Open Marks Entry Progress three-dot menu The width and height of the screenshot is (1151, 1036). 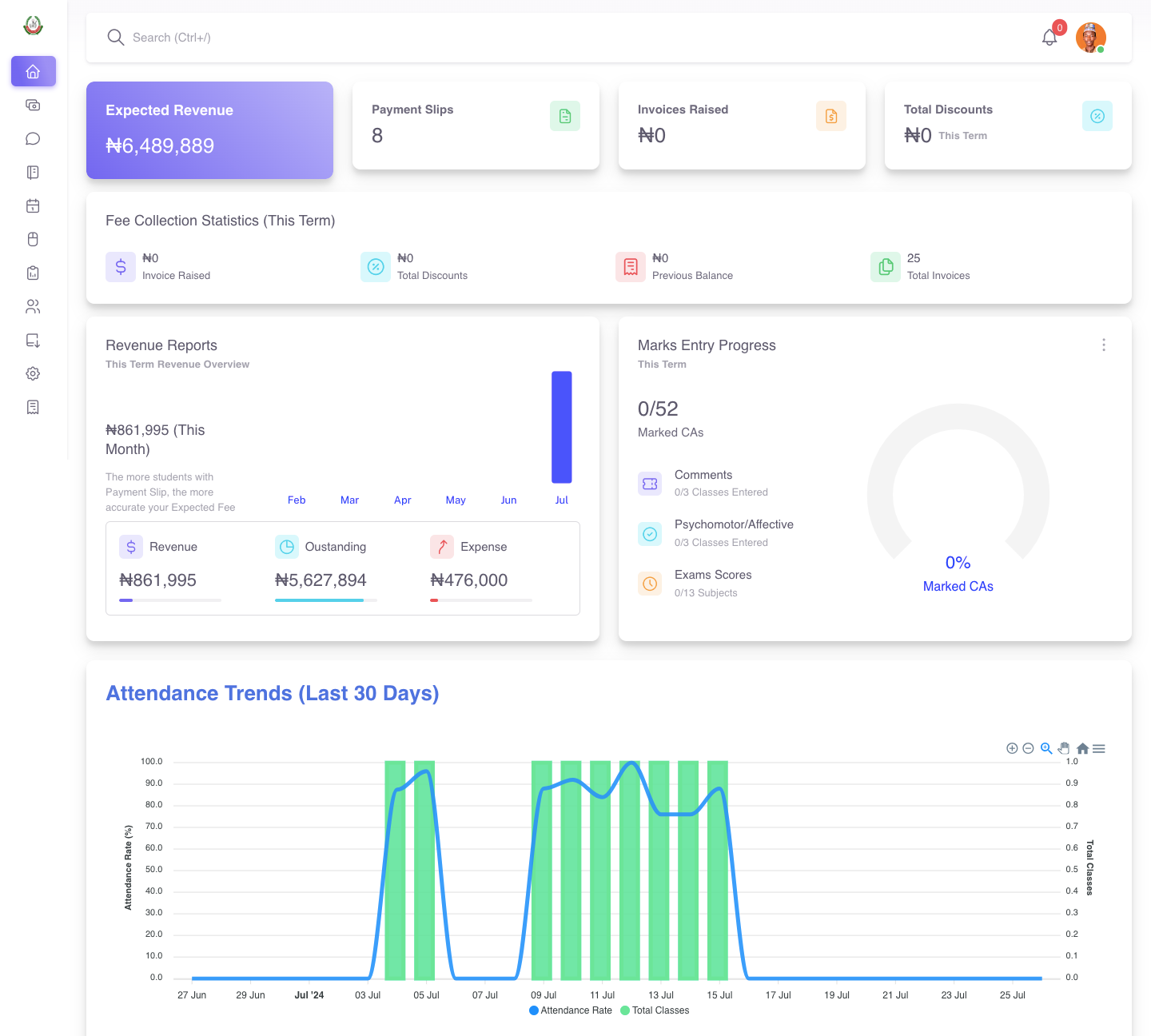tap(1104, 345)
